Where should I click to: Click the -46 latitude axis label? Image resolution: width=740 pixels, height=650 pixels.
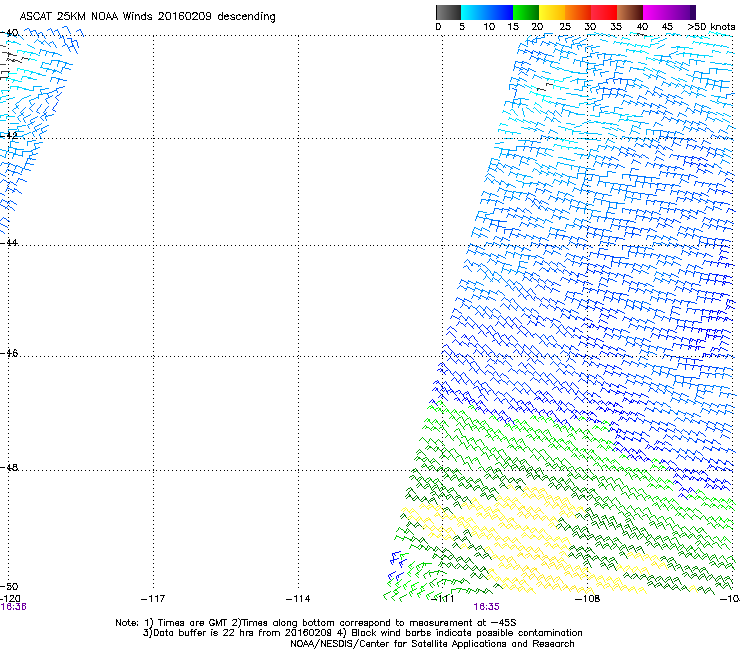tap(9, 353)
